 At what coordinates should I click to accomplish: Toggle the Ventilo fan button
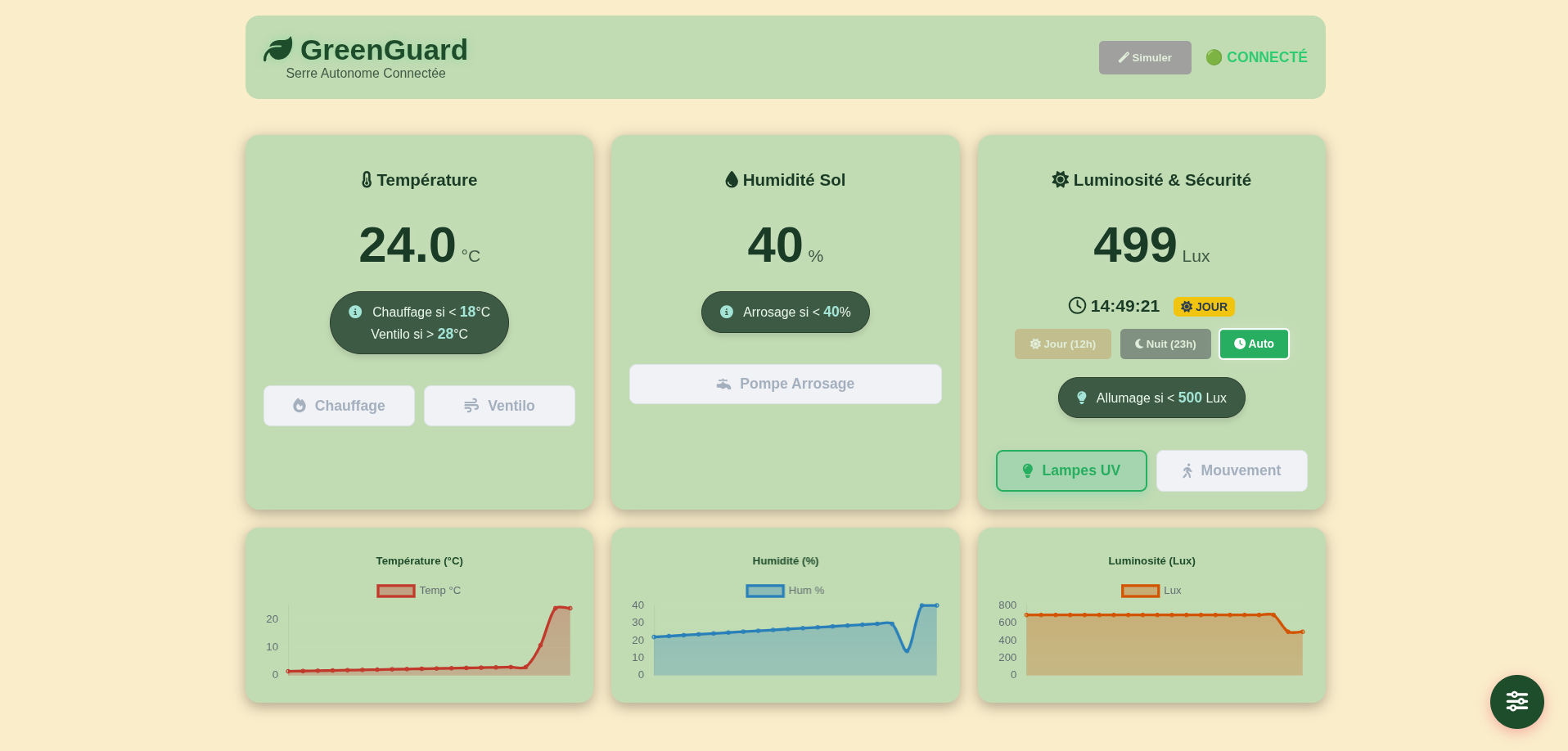click(499, 406)
